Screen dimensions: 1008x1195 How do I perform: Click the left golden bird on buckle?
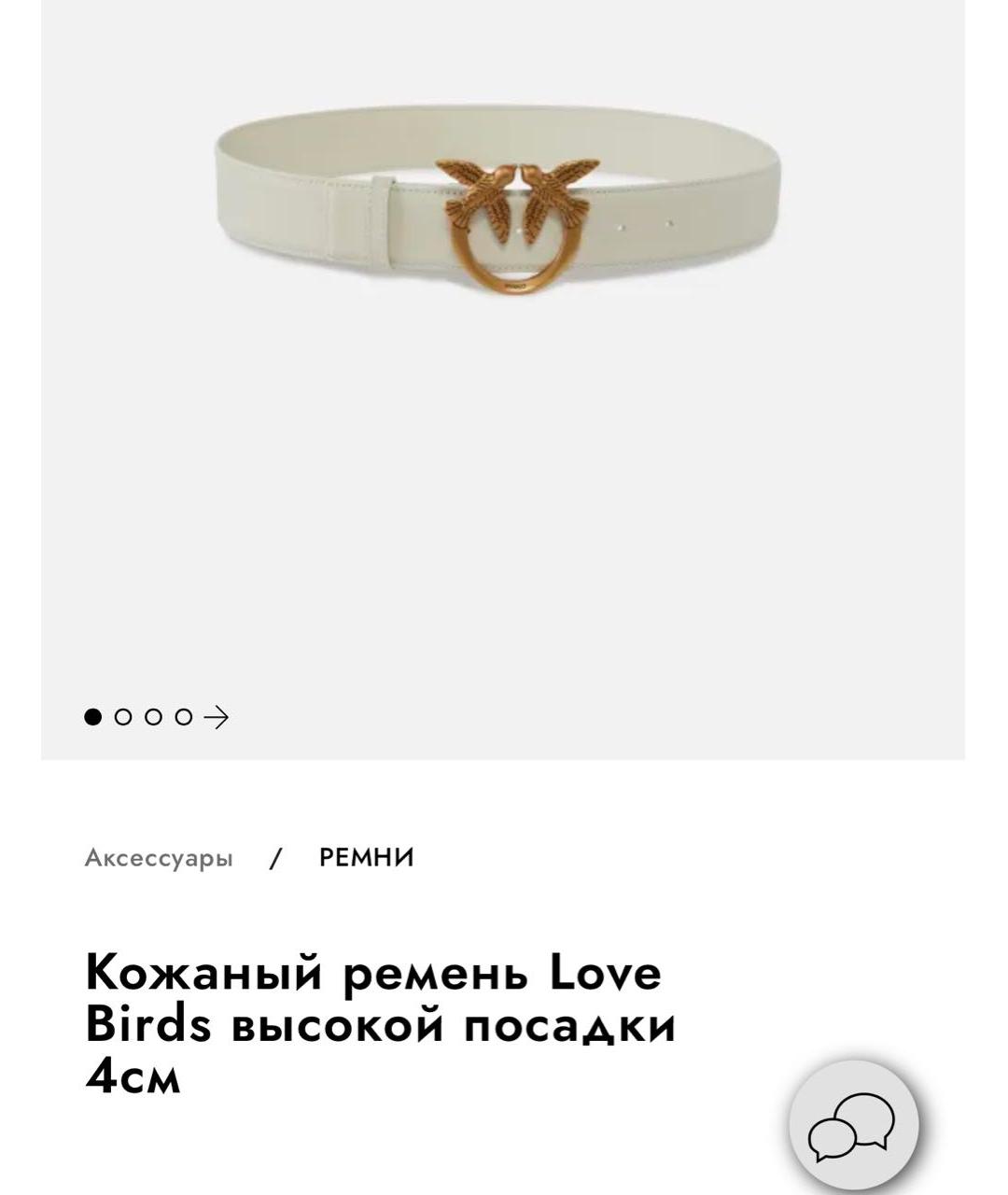click(476, 195)
